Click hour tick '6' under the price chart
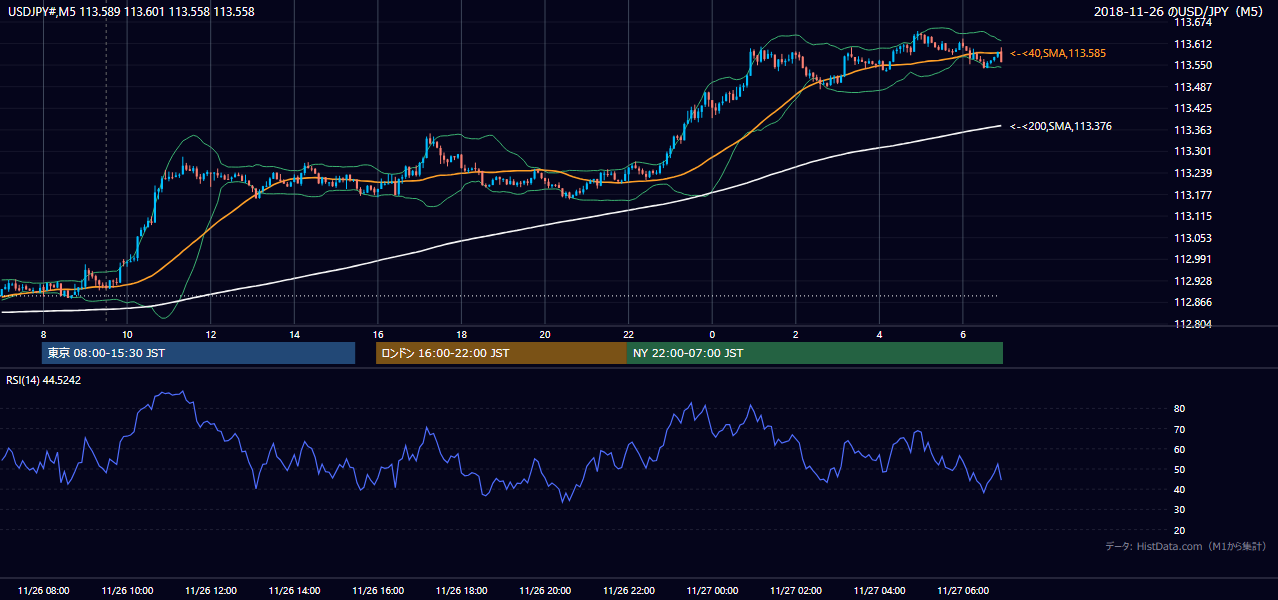Image resolution: width=1278 pixels, height=600 pixels. (962, 334)
